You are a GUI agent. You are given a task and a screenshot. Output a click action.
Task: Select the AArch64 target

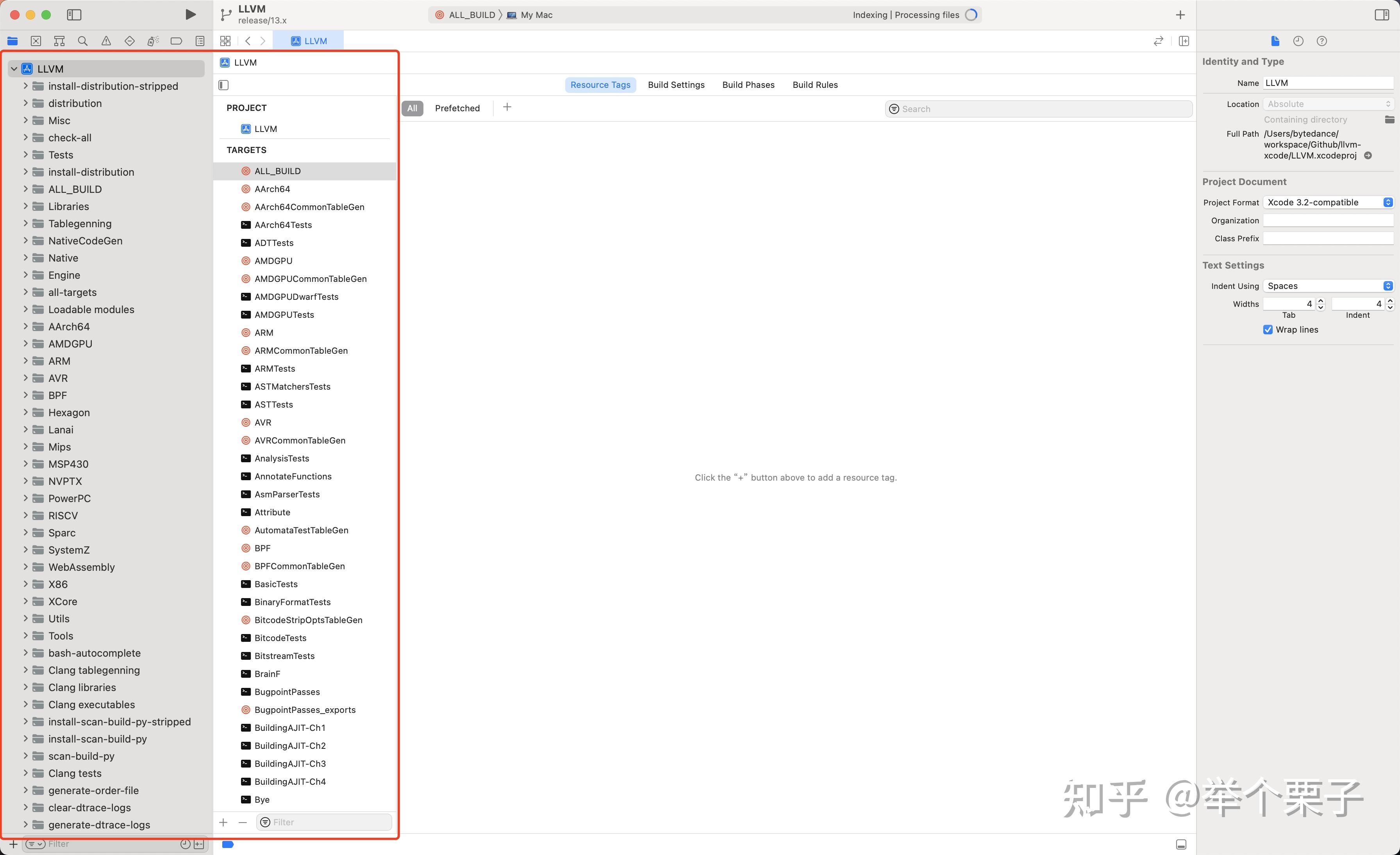[272, 189]
